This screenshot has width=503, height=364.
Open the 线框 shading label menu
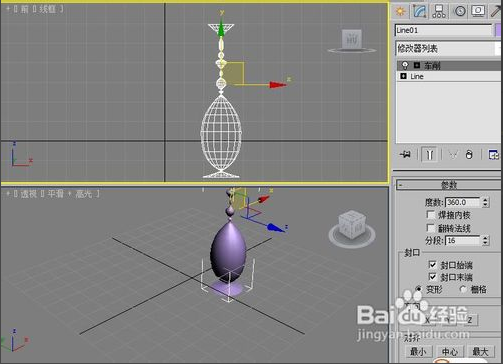coord(47,9)
